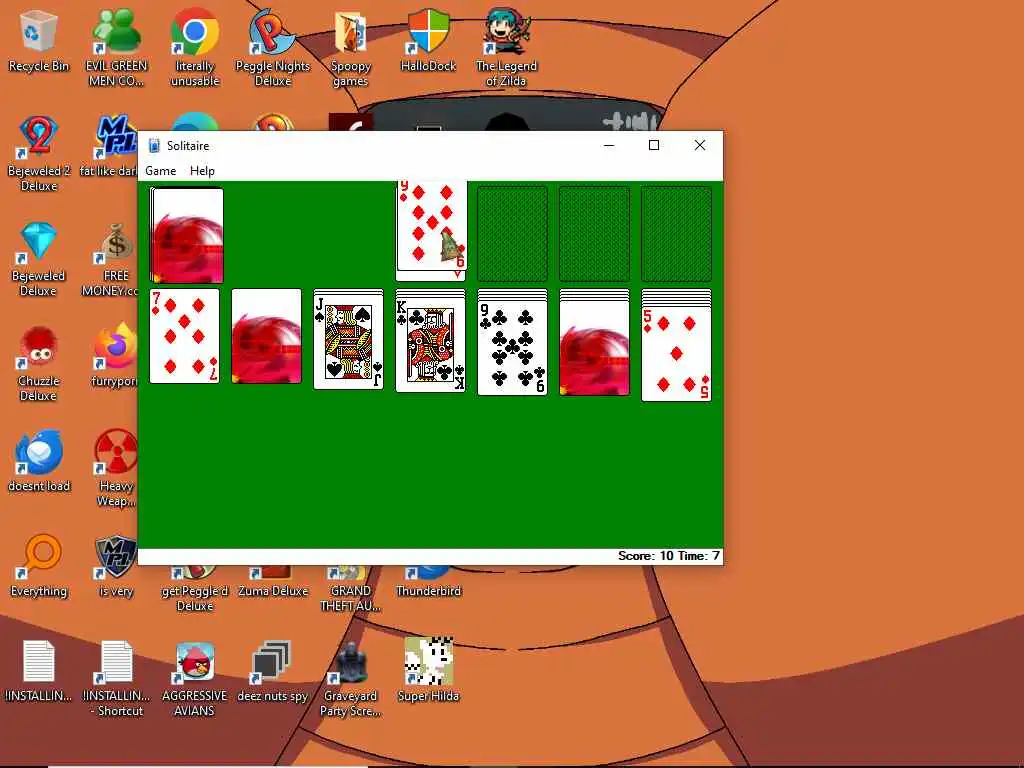Open the Game menu in Solitaire
The width and height of the screenshot is (1024, 768).
(x=161, y=171)
